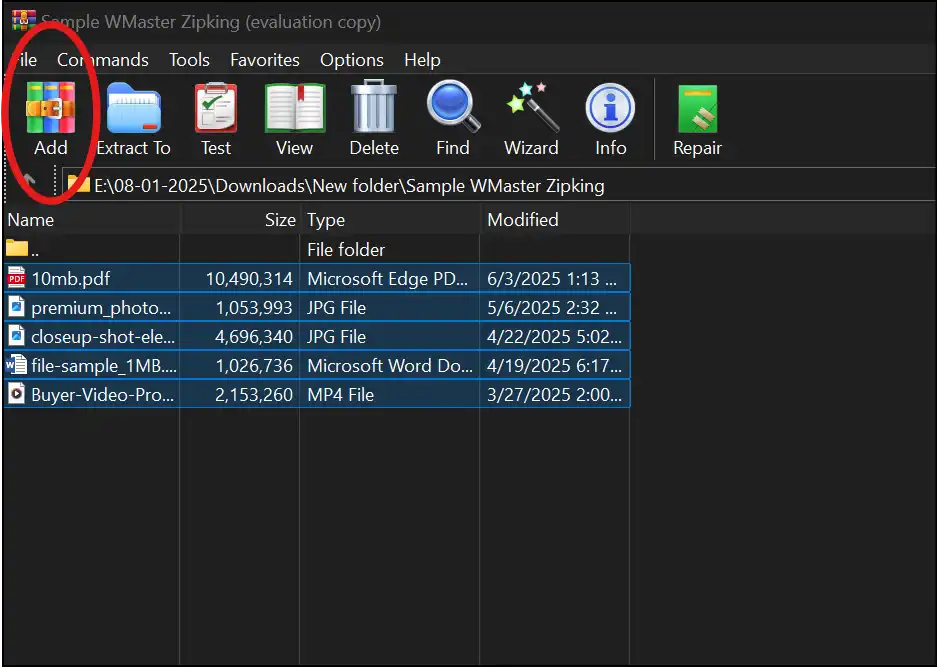Open the View book icon

click(x=295, y=108)
